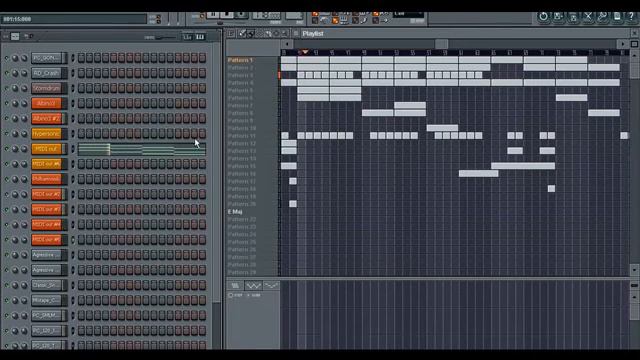This screenshot has height=360, width=640.
Task: Click the volume knob of the PC_GON channel
Action: click(x=24, y=58)
